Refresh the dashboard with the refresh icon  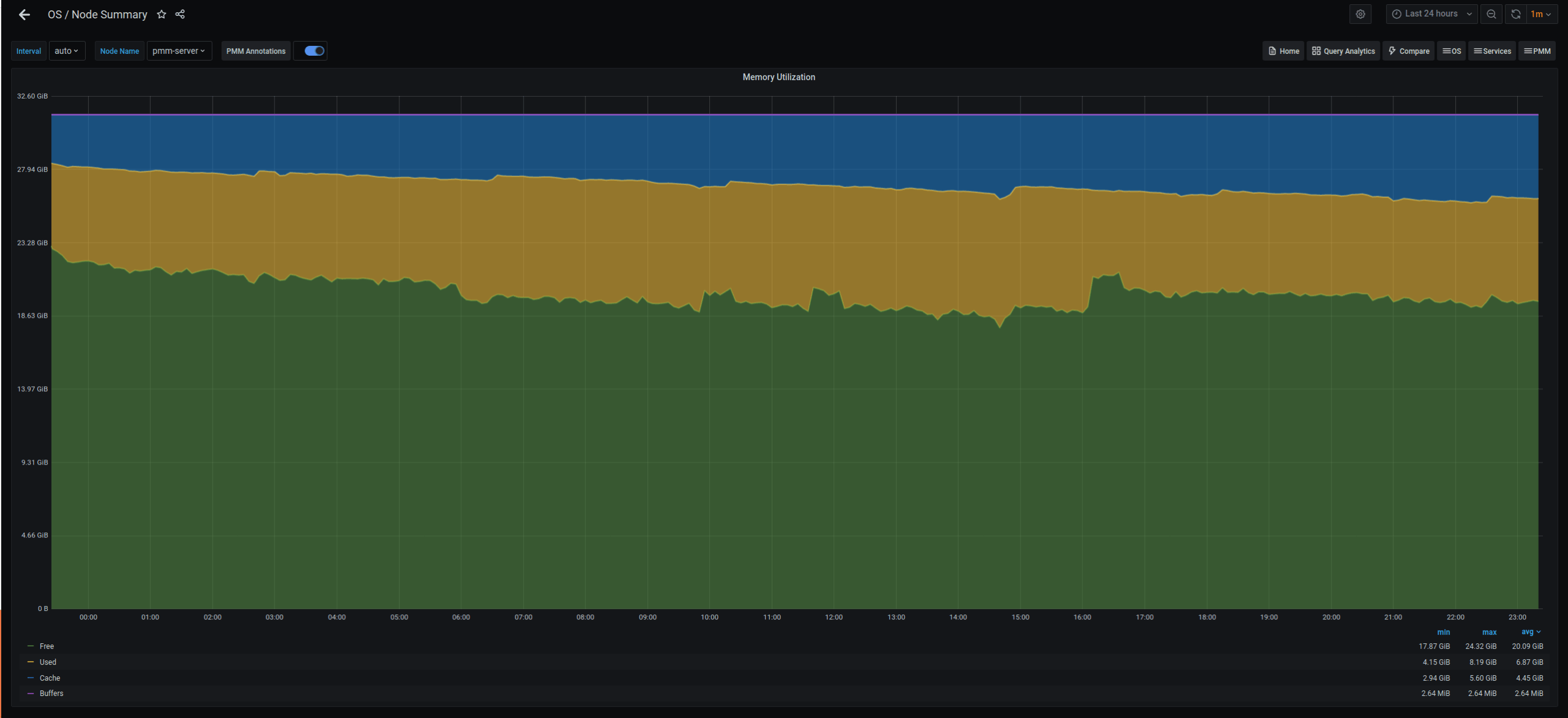tap(1515, 13)
